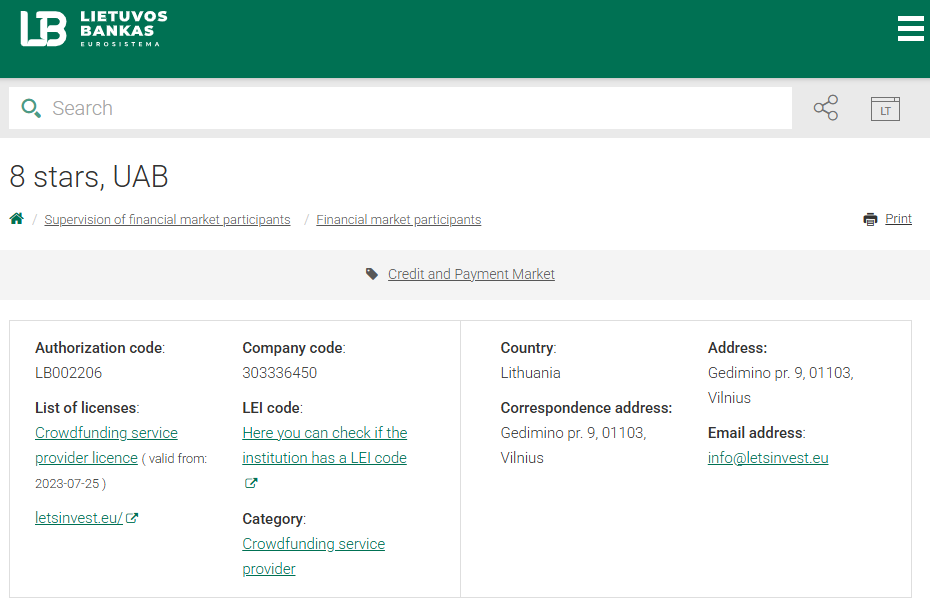930x601 pixels.
Task: Click the info@letsinvest.eu email link
Action: point(768,457)
